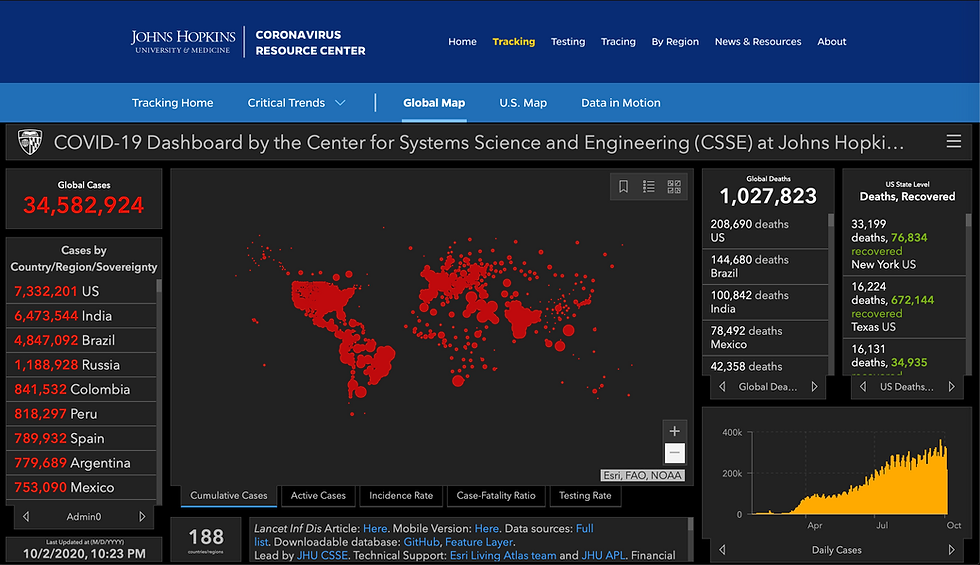Viewport: 980px width, 565px height.
Task: Open Esri Living Atlas team link
Action: (502, 555)
